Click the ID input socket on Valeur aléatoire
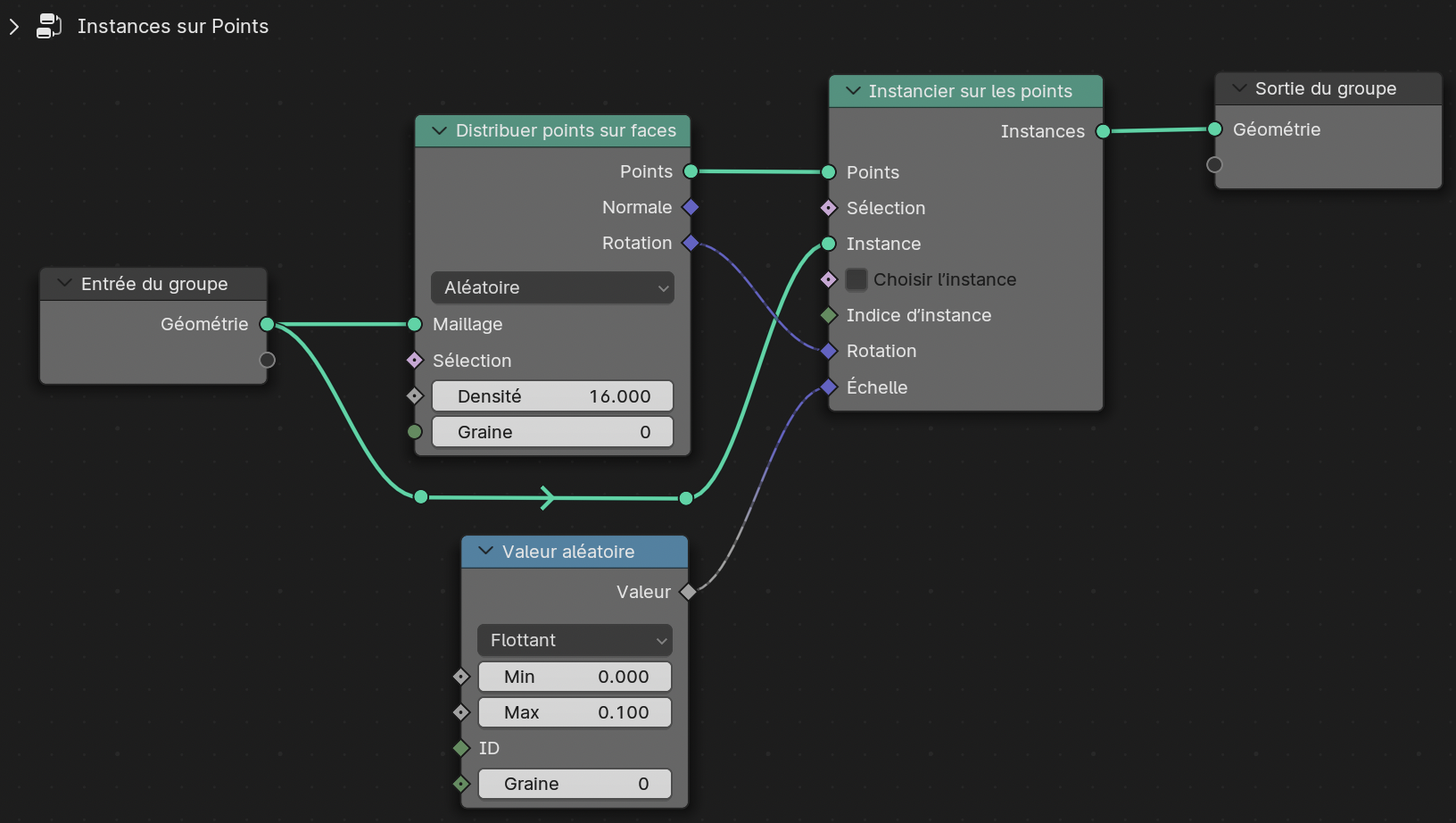1456x823 pixels. tap(461, 748)
